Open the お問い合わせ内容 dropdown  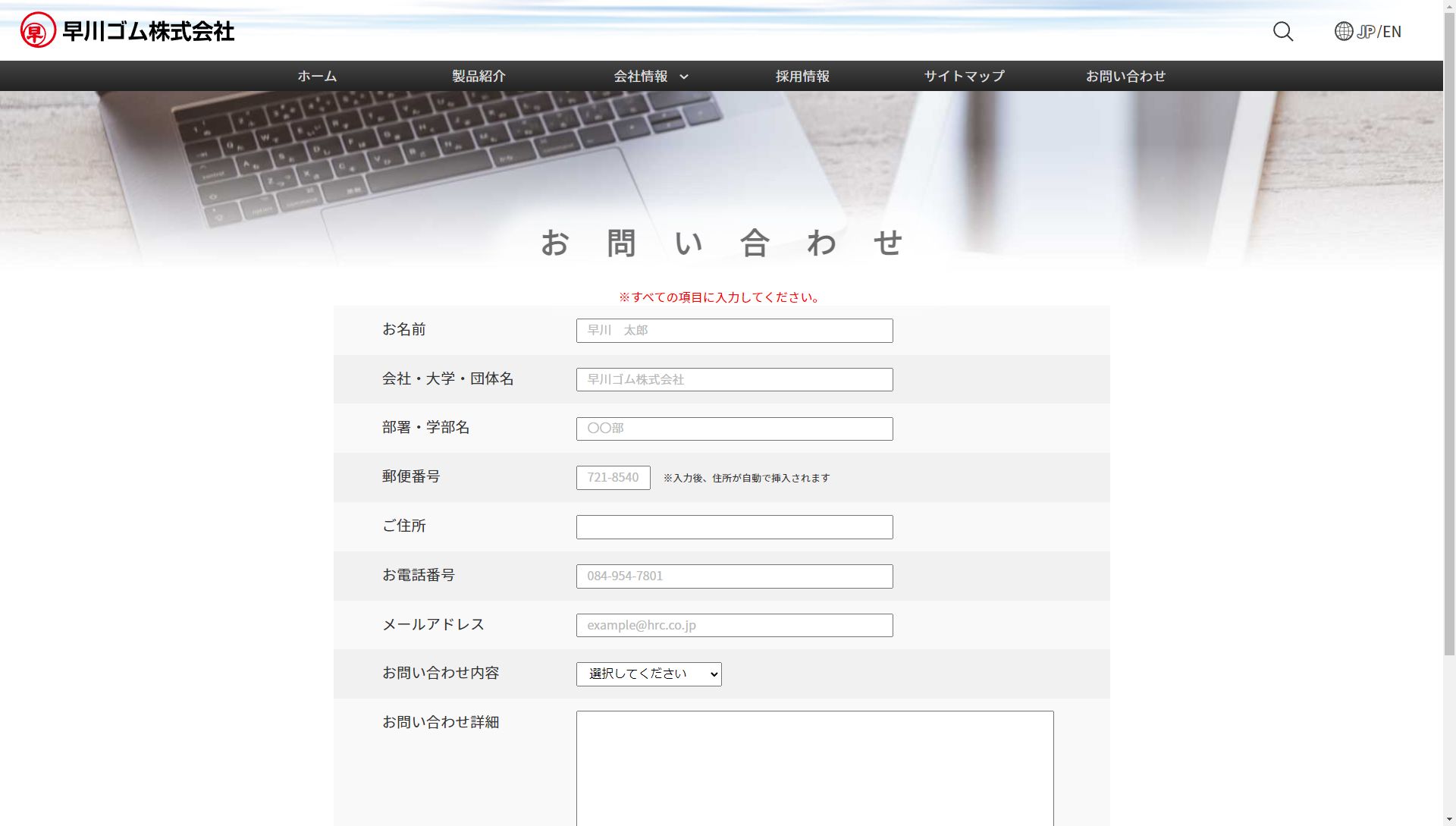tap(649, 674)
